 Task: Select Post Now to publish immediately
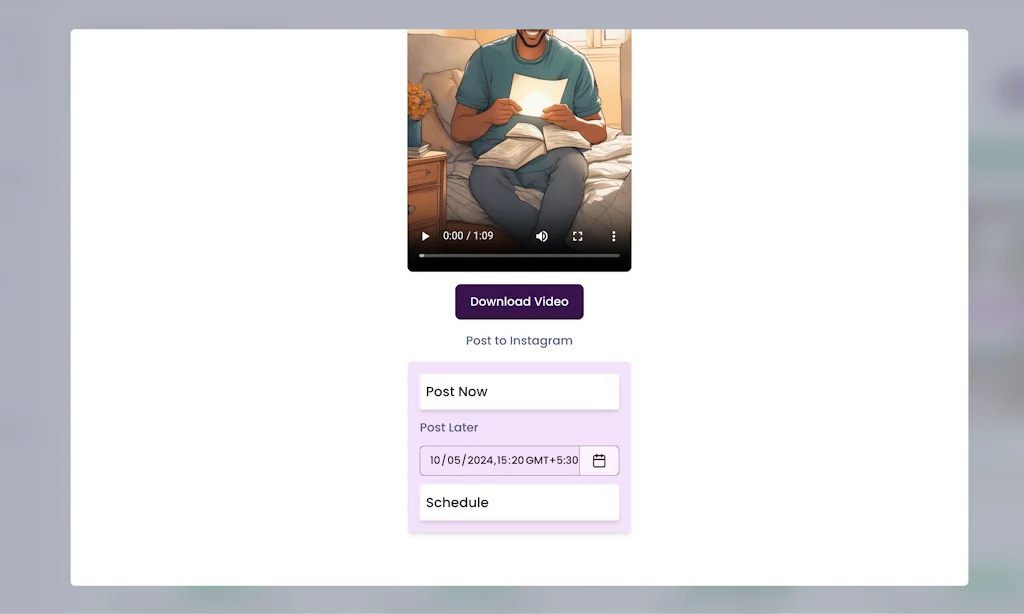519,391
